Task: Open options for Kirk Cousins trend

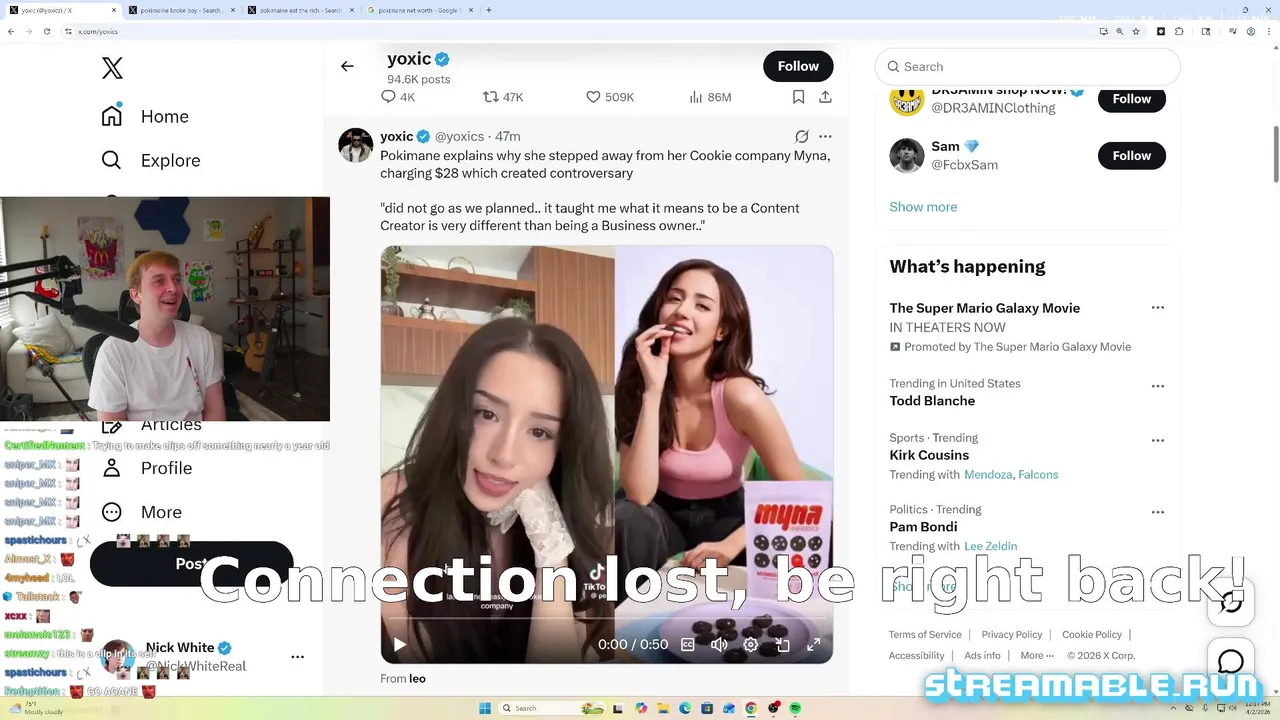Action: point(1157,440)
